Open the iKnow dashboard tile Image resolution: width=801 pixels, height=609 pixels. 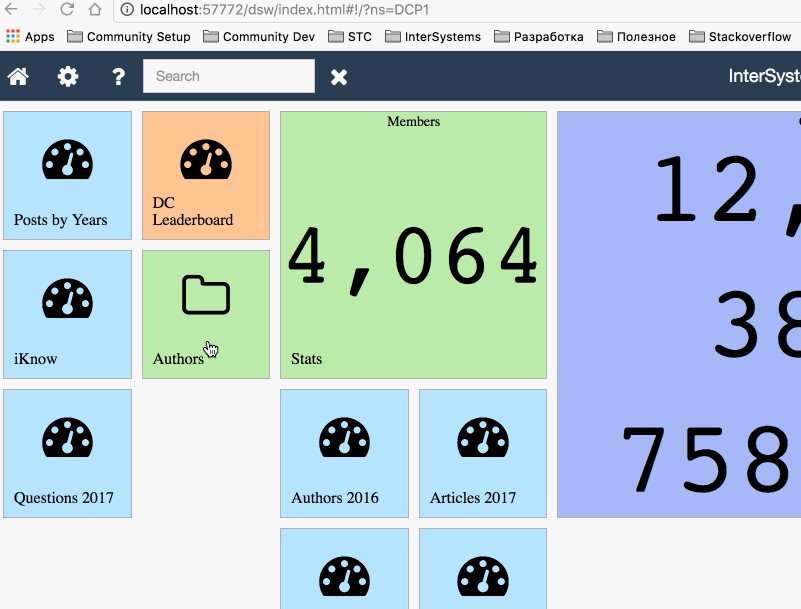point(67,314)
